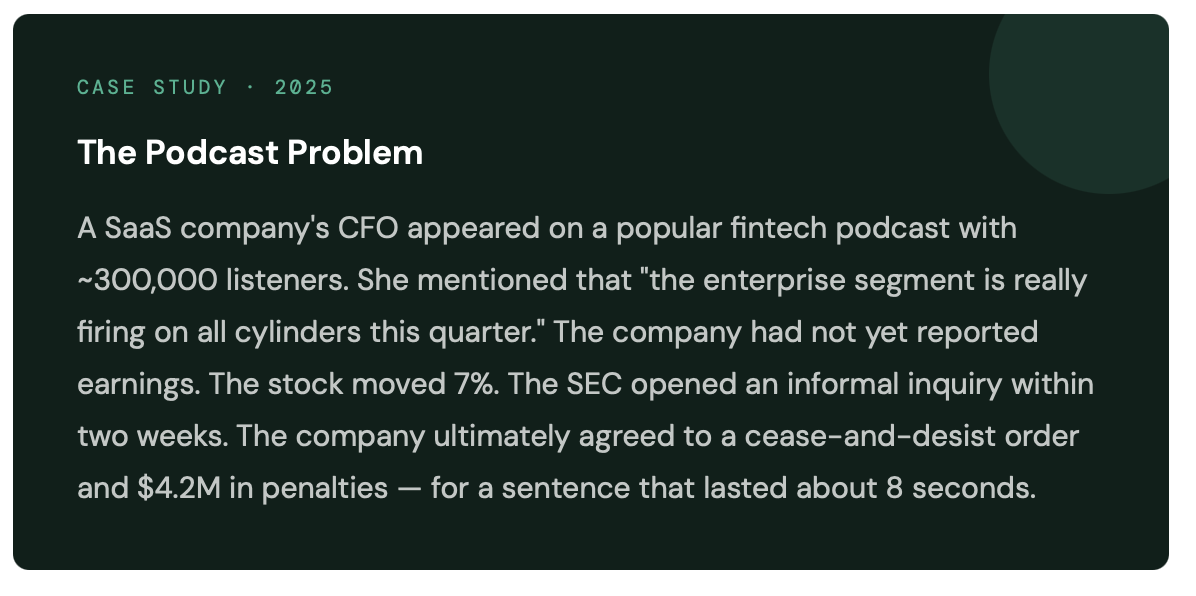Click the word "penalties" in last line
The height and width of the screenshot is (596, 1196).
point(320,488)
